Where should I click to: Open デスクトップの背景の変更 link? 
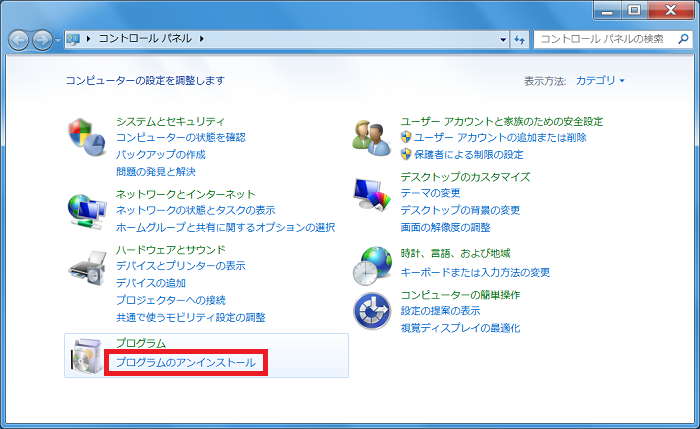460,210
